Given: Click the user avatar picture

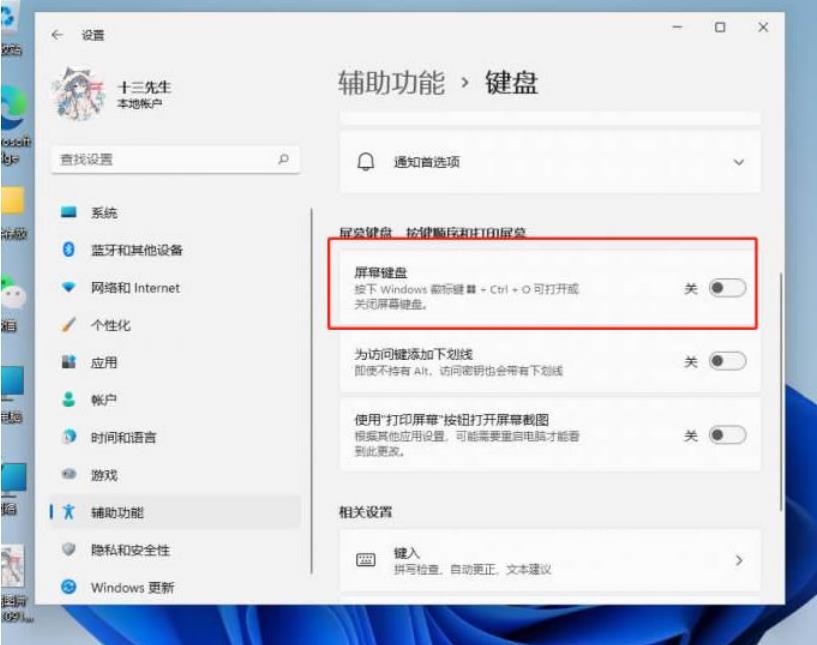Looking at the screenshot, I should [x=80, y=94].
